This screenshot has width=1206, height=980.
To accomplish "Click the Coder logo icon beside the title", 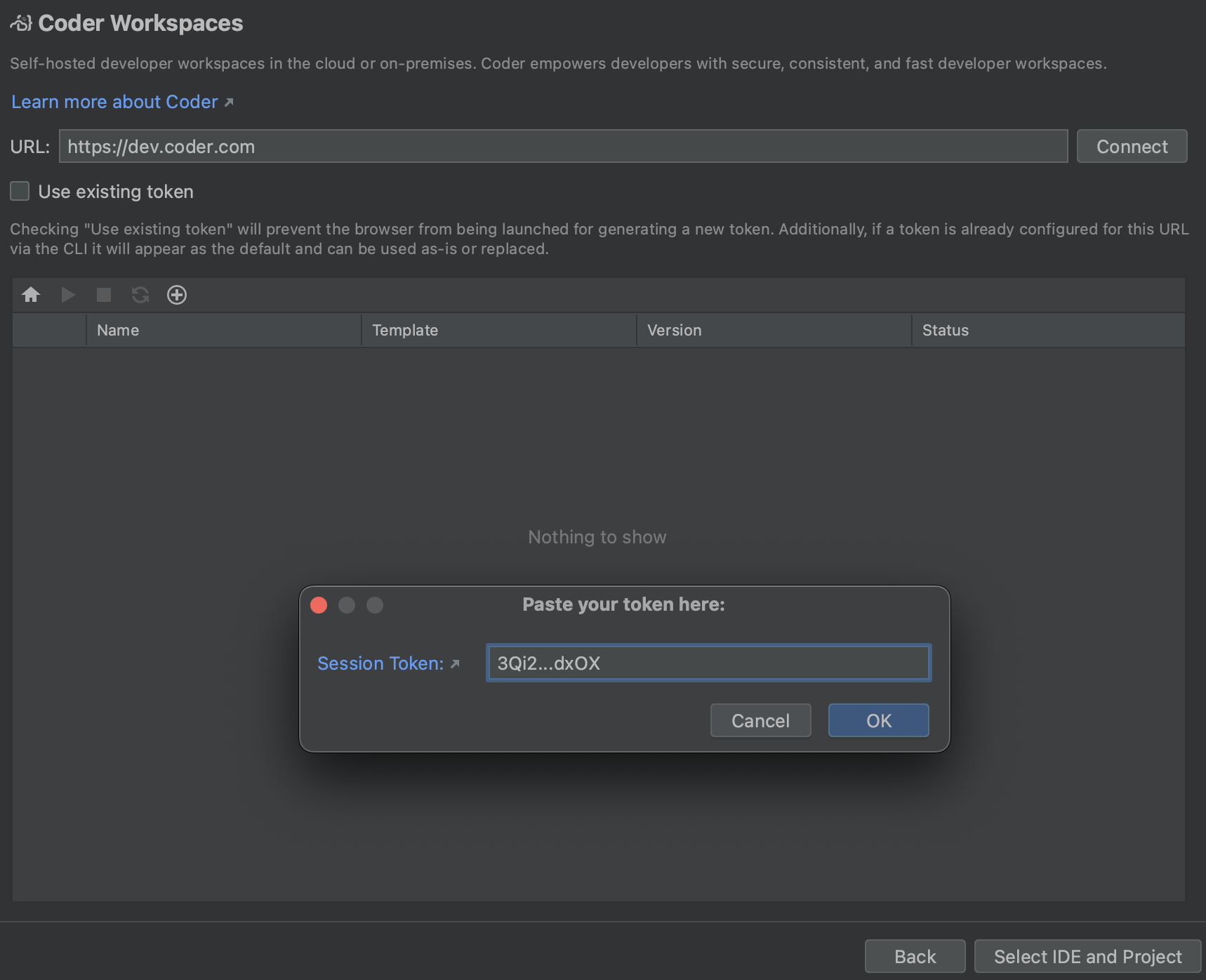I will [21, 23].
